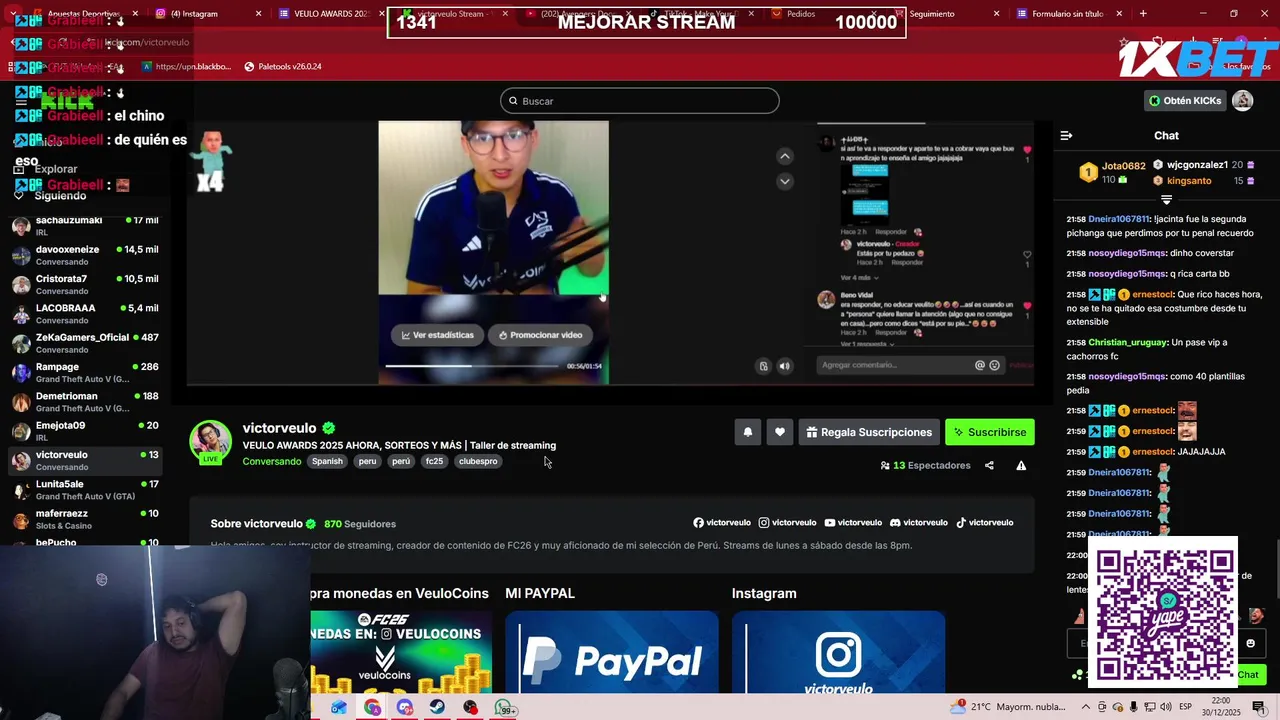The height and width of the screenshot is (720, 1280).
Task: Click 'Promocionar video' button
Action: click(x=540, y=335)
